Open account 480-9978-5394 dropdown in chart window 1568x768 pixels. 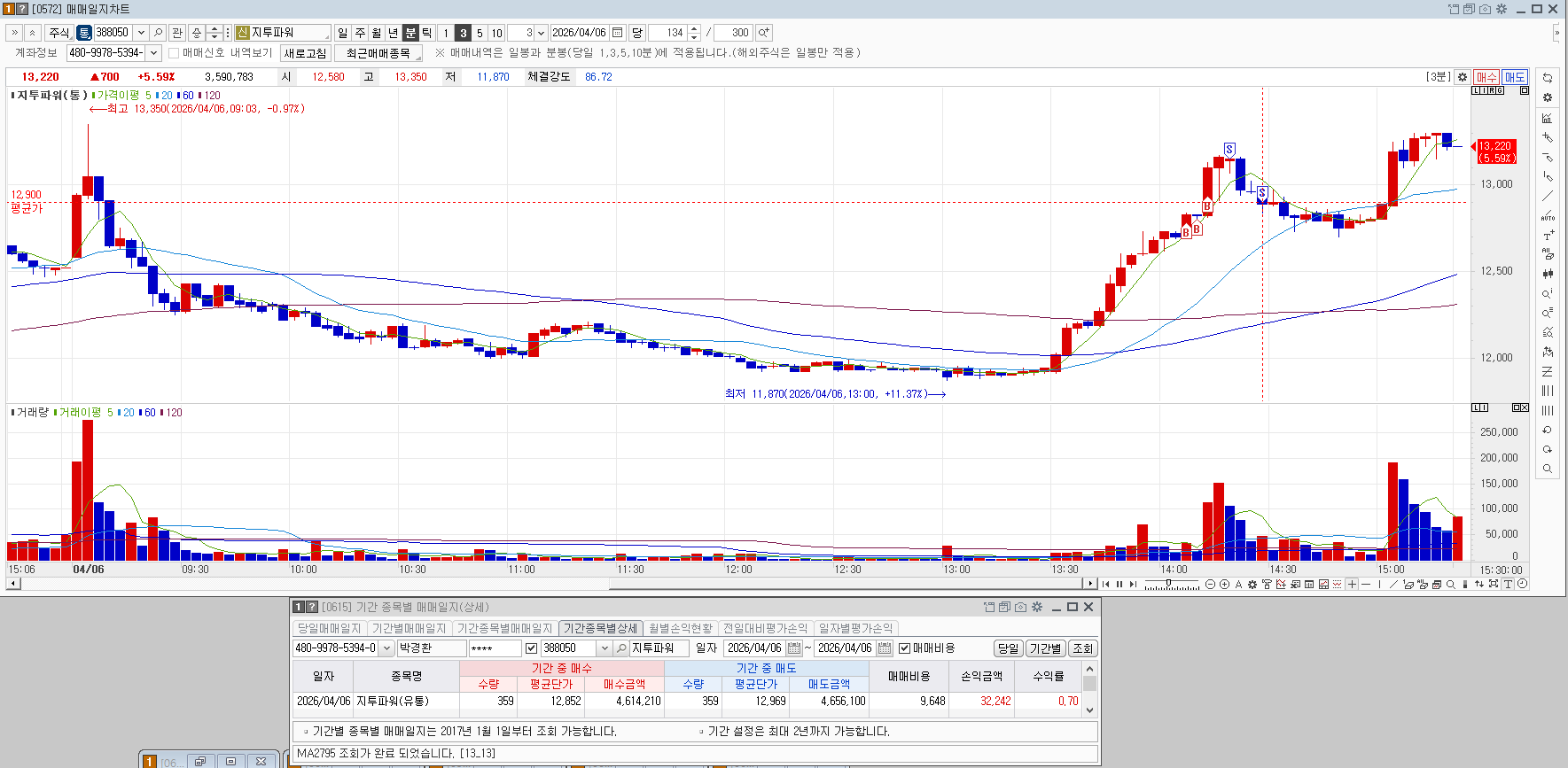pos(153,53)
